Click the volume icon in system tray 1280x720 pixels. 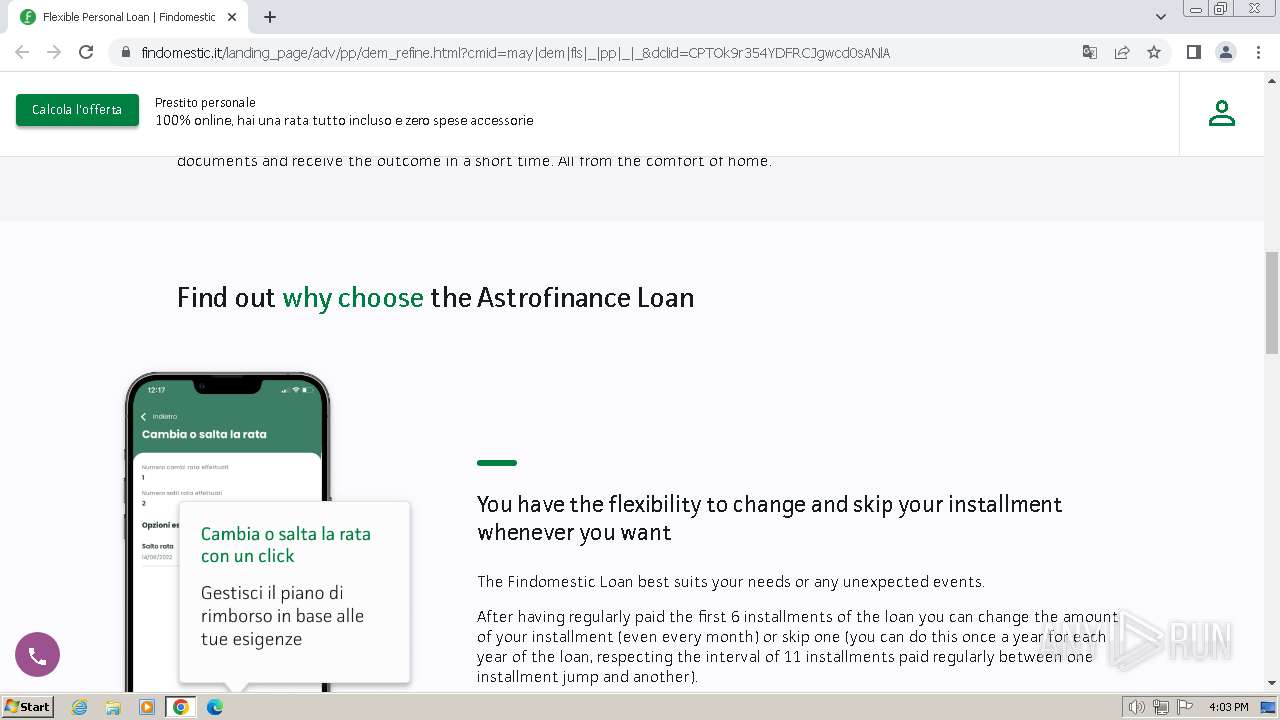tap(1136, 707)
